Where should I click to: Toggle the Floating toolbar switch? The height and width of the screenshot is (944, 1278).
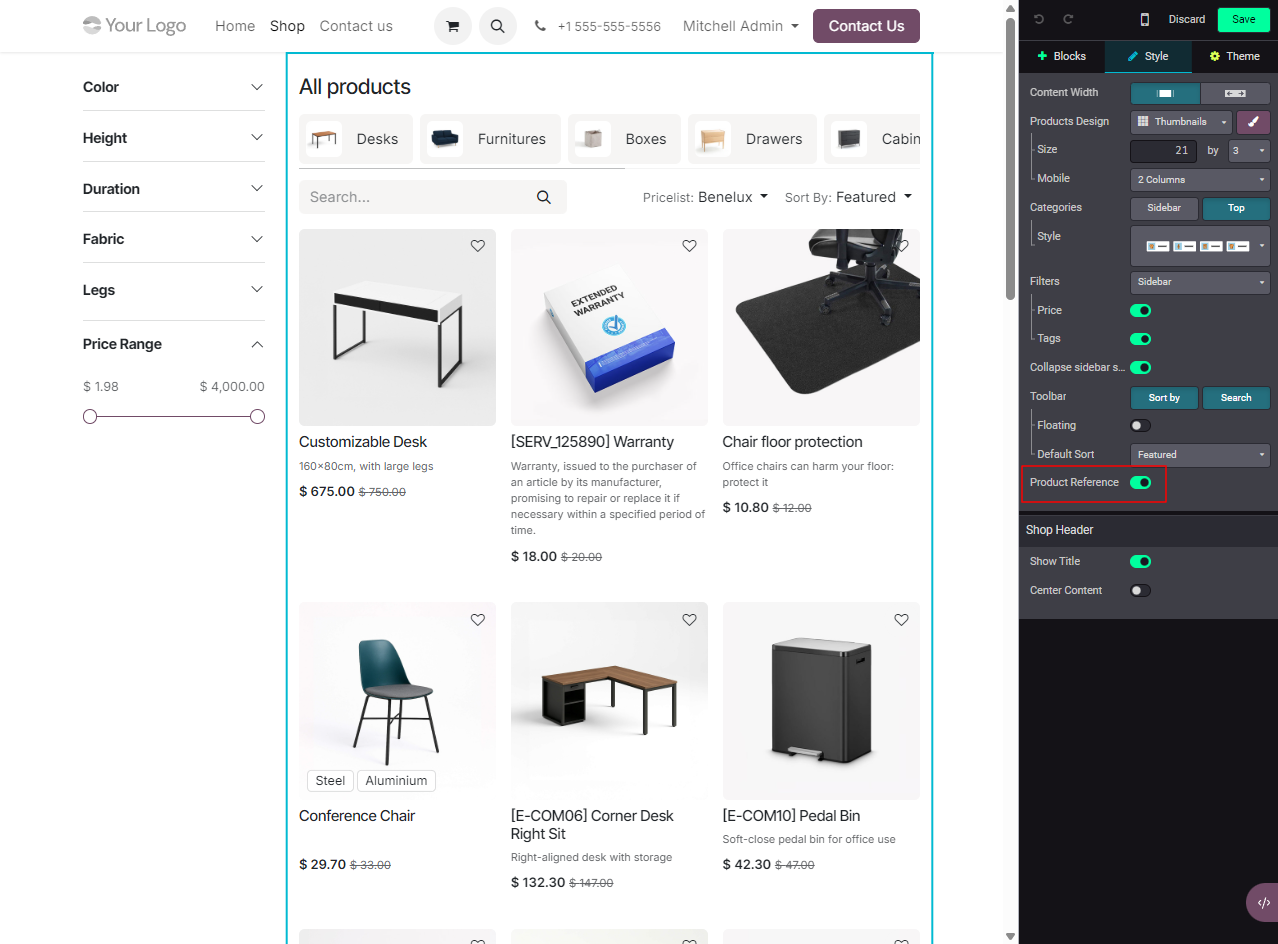click(x=1140, y=426)
